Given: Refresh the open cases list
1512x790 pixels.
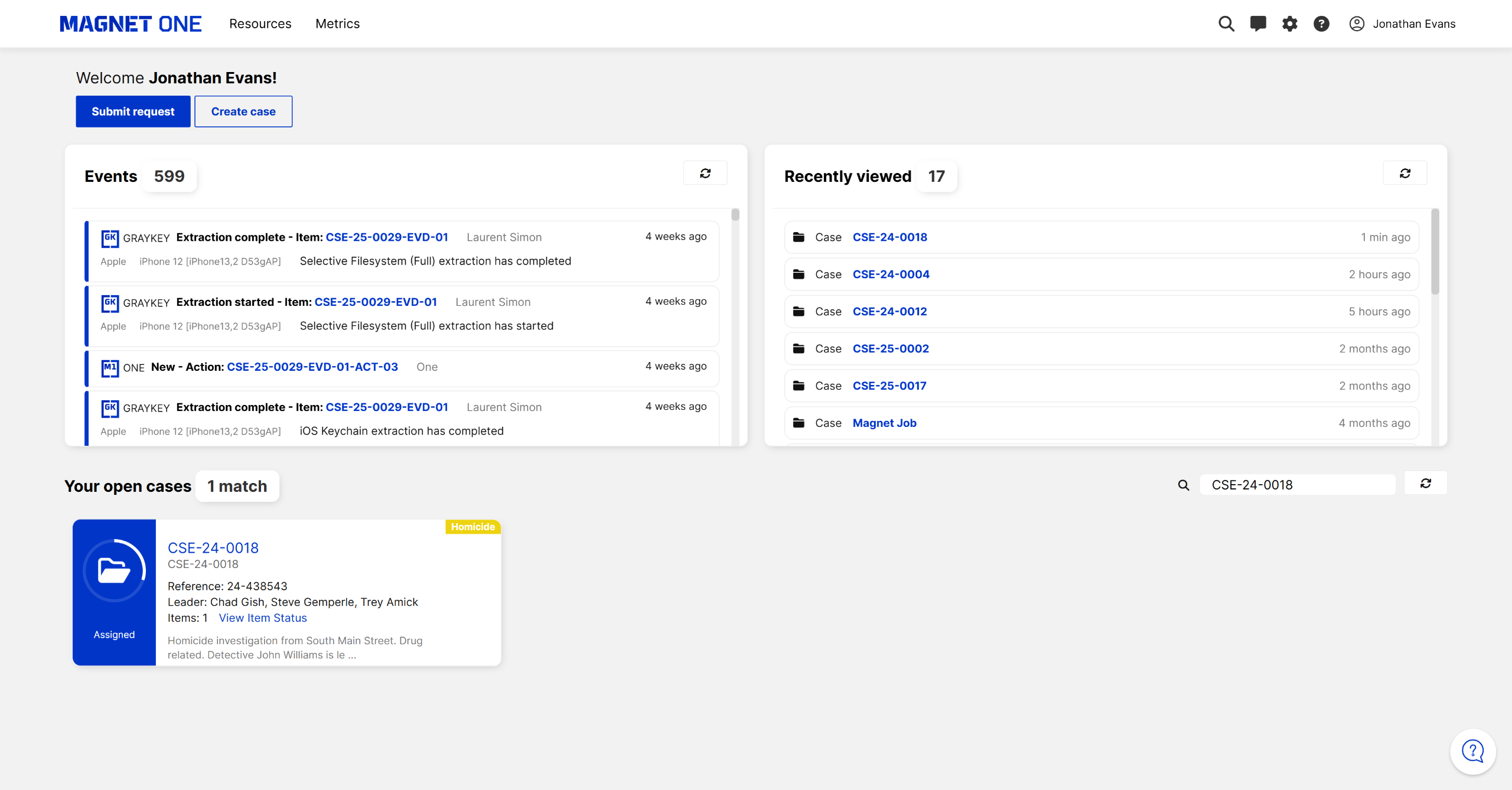Looking at the screenshot, I should pyautogui.click(x=1426, y=484).
